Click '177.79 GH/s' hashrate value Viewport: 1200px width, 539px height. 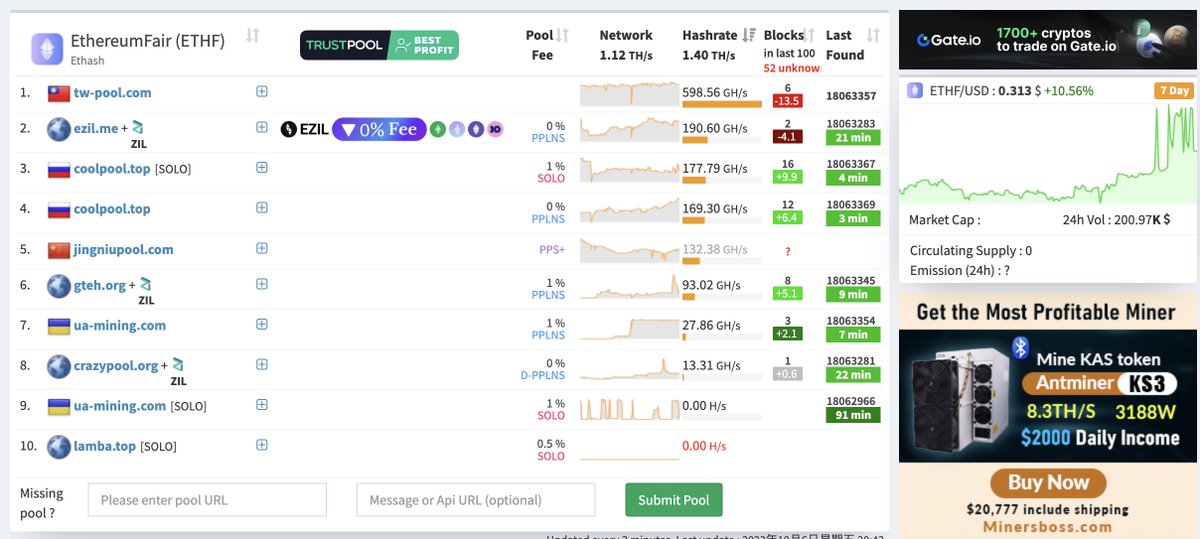click(714, 168)
